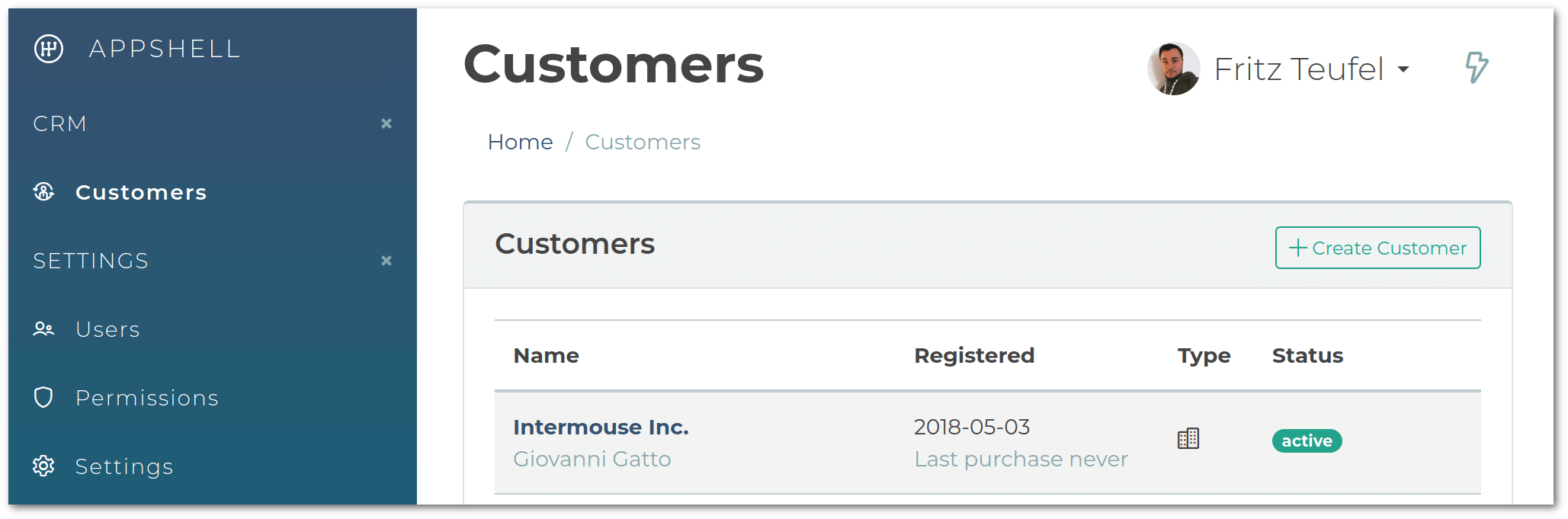The width and height of the screenshot is (1568, 519).
Task: Open the Fritz Teufel user dropdown
Action: click(1311, 69)
